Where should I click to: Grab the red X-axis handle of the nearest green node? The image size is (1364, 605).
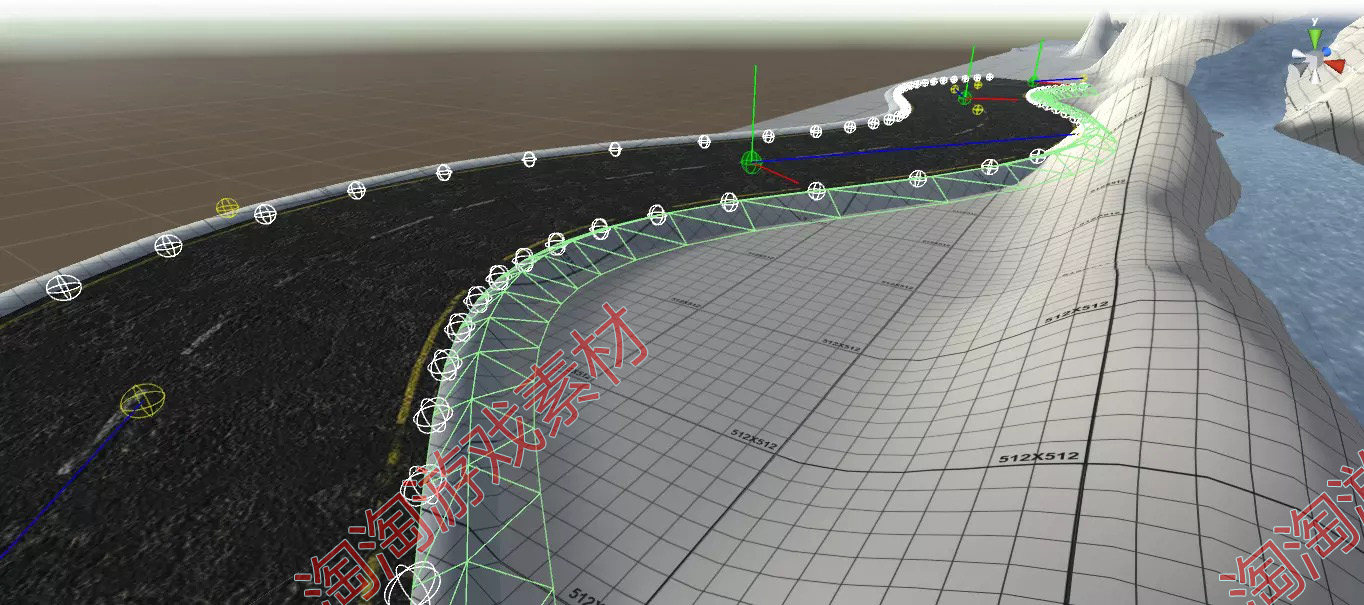(779, 174)
